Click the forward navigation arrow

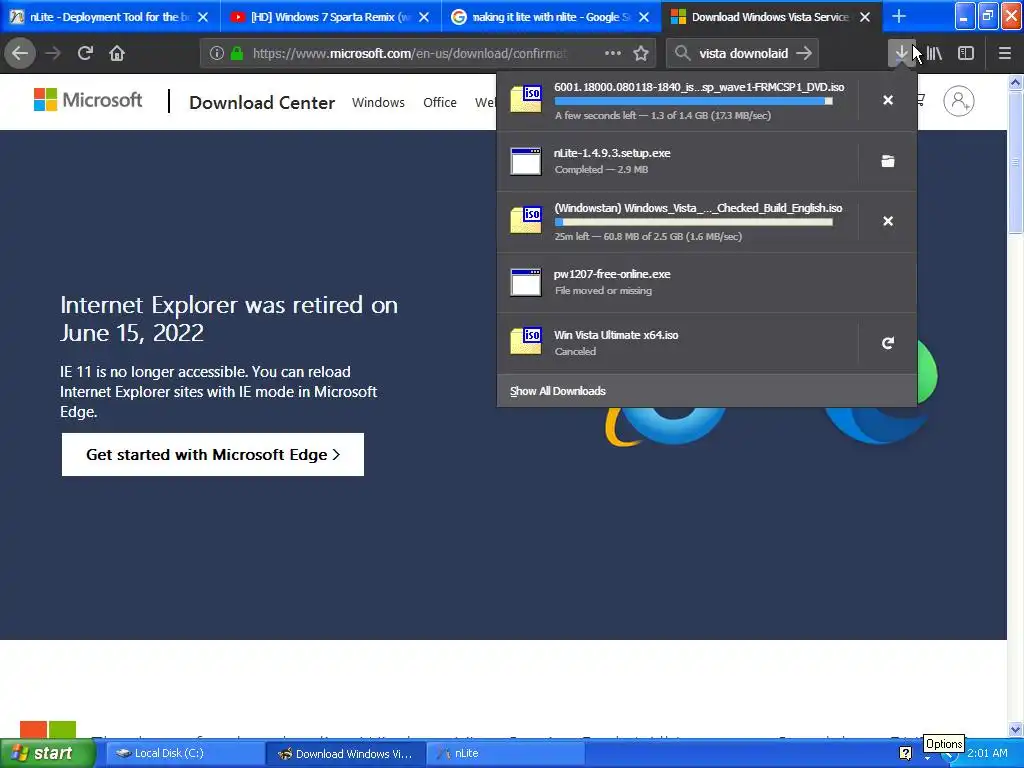(53, 53)
